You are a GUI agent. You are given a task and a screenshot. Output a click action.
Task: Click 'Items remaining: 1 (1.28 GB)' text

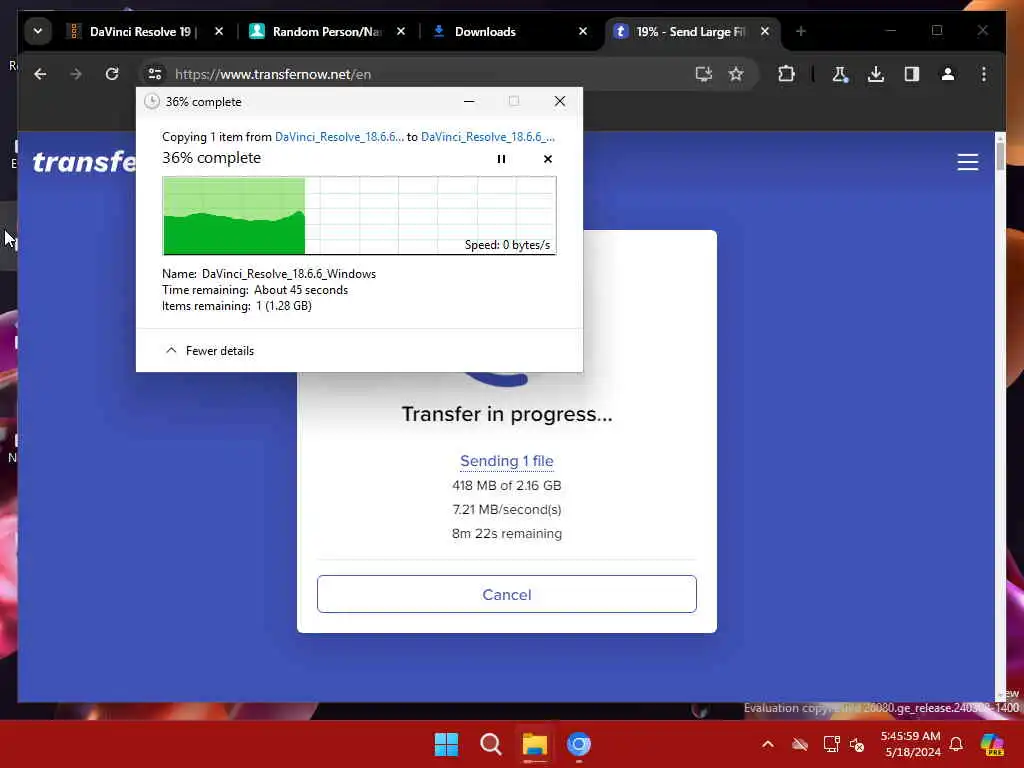pyautogui.click(x=237, y=306)
